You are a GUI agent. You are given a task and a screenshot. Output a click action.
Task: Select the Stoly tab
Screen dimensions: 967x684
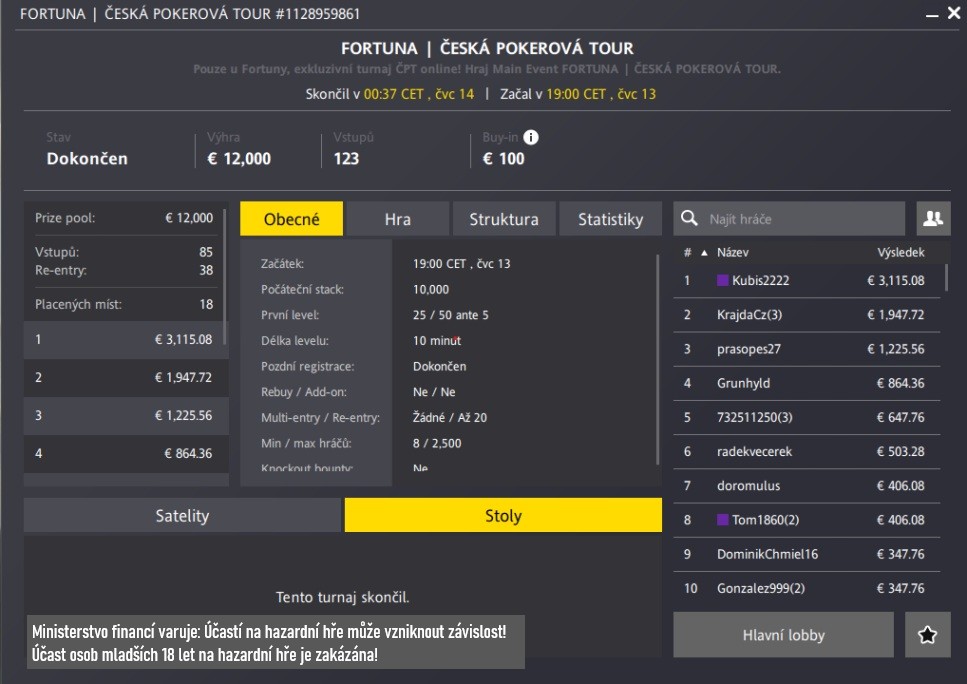(x=503, y=515)
